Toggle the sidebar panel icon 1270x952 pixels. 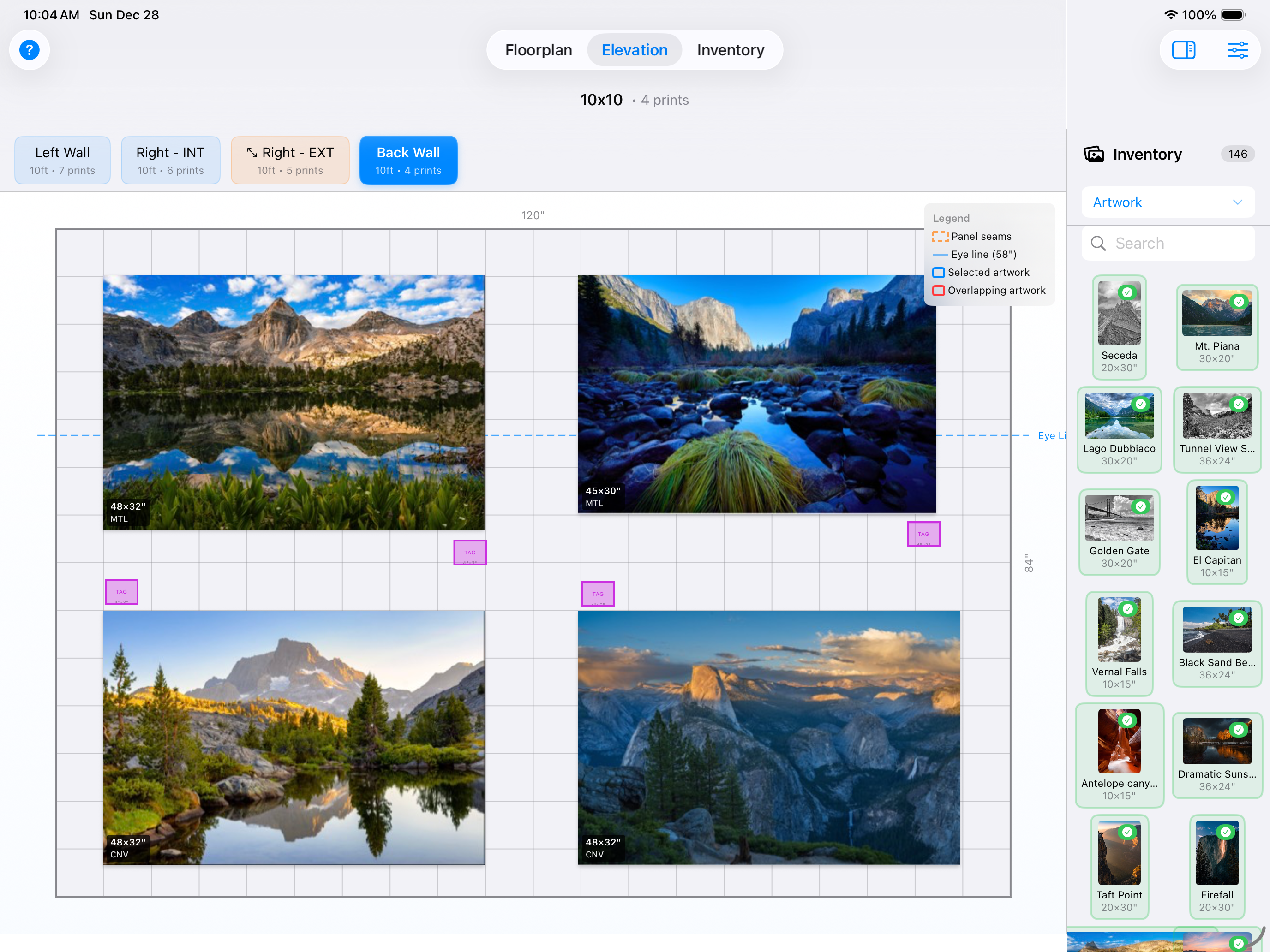1183,50
